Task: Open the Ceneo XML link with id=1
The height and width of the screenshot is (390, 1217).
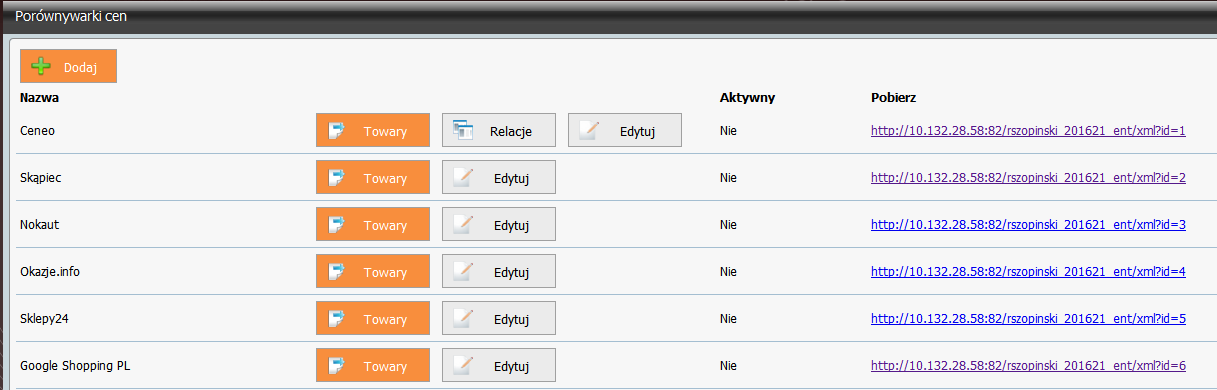Action: pyautogui.click(x=1028, y=130)
